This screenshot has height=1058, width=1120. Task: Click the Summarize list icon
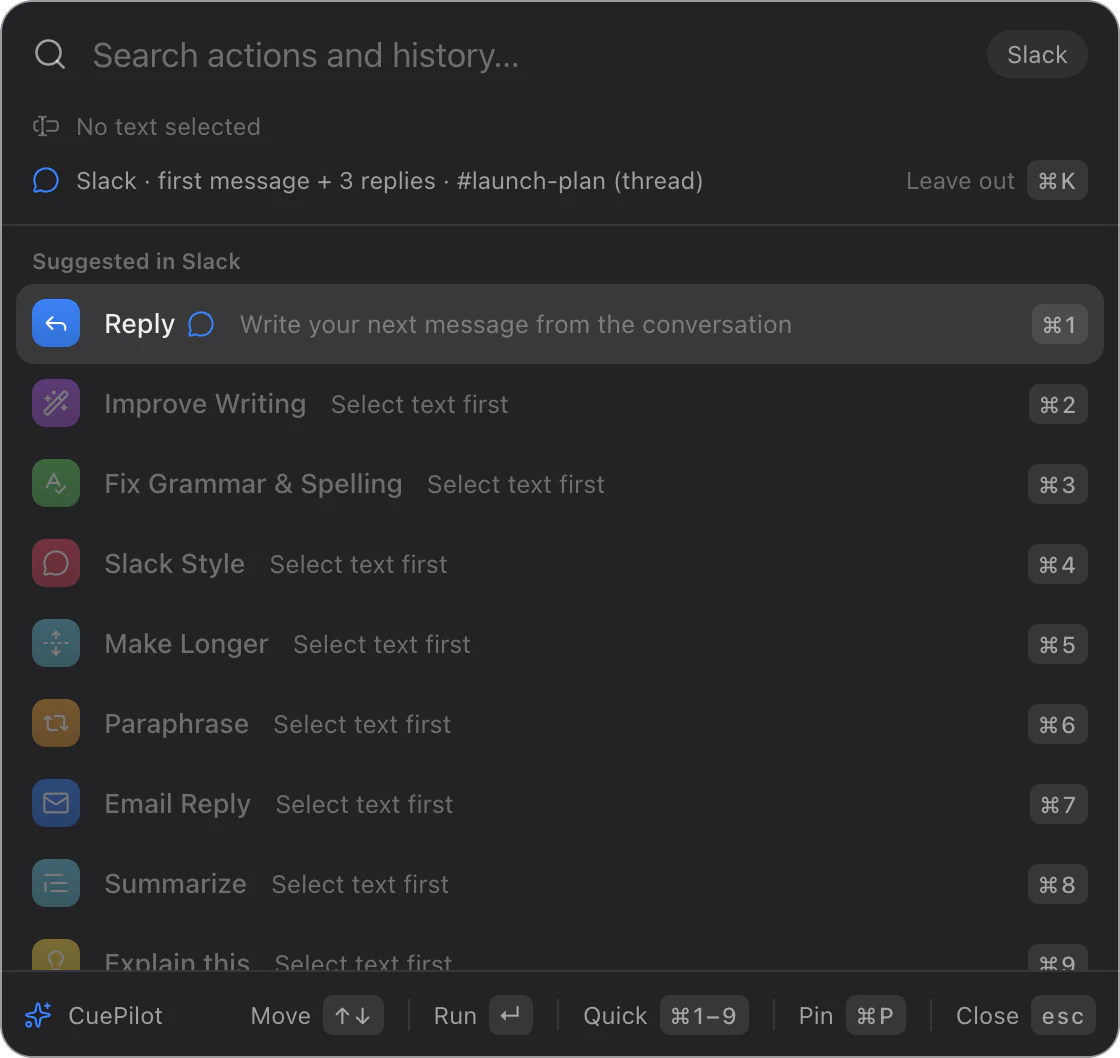(x=56, y=884)
